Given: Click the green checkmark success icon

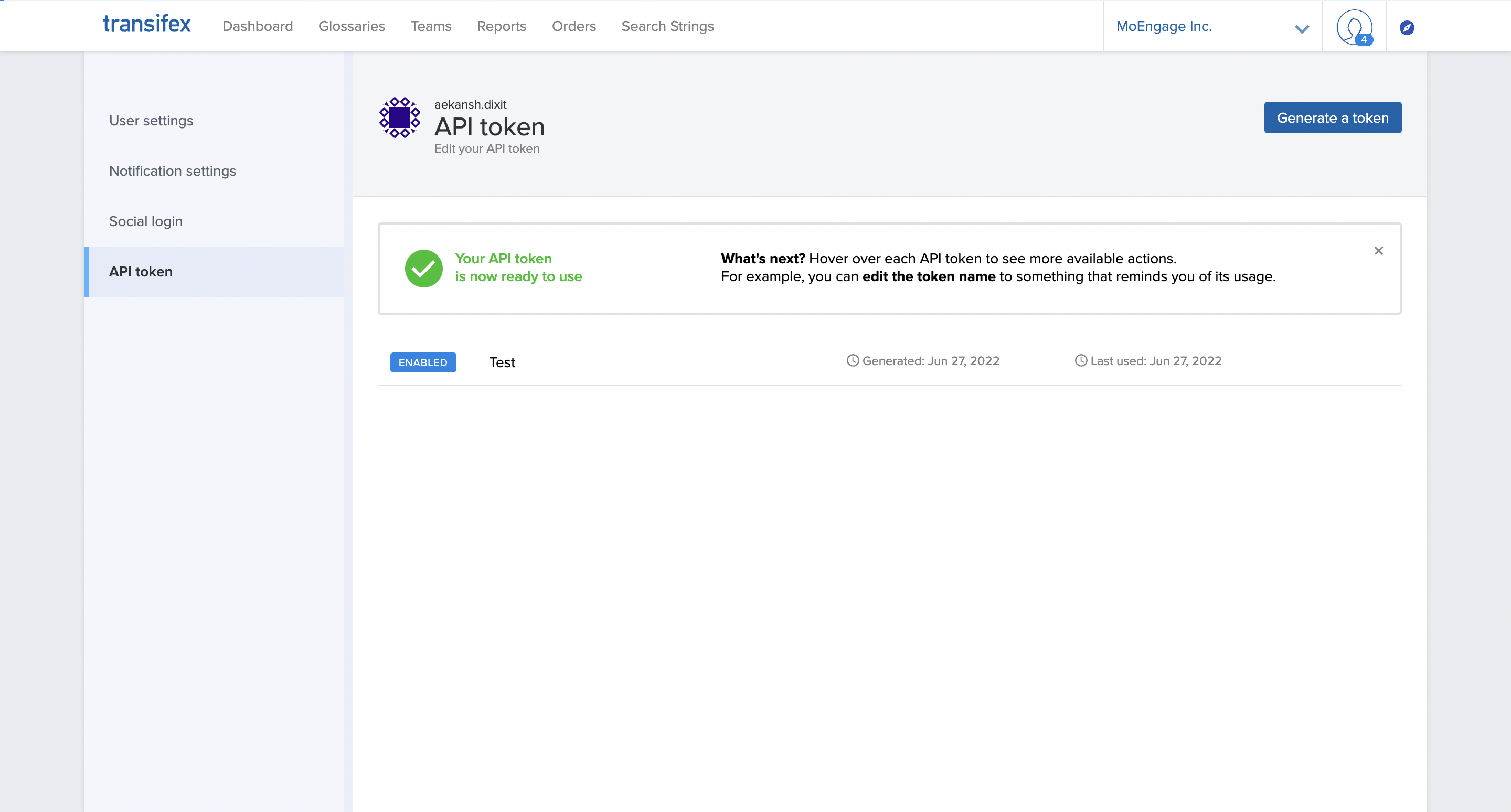Looking at the screenshot, I should click(423, 269).
